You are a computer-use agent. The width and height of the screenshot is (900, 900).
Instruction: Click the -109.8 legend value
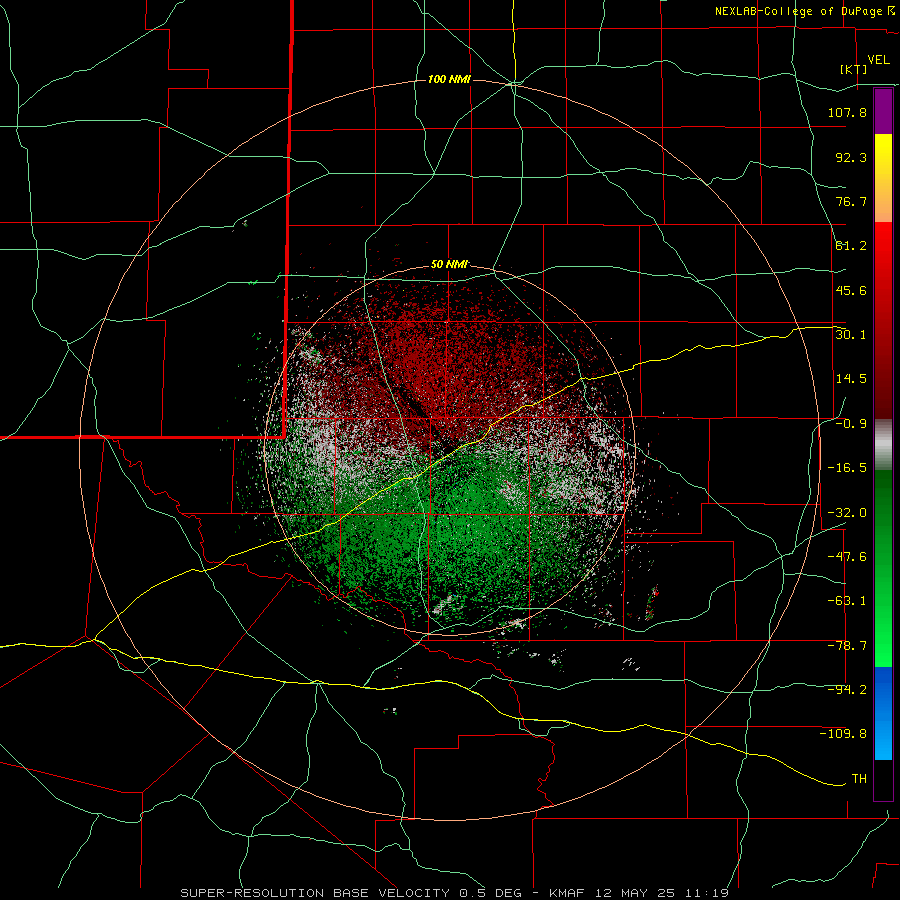[843, 734]
